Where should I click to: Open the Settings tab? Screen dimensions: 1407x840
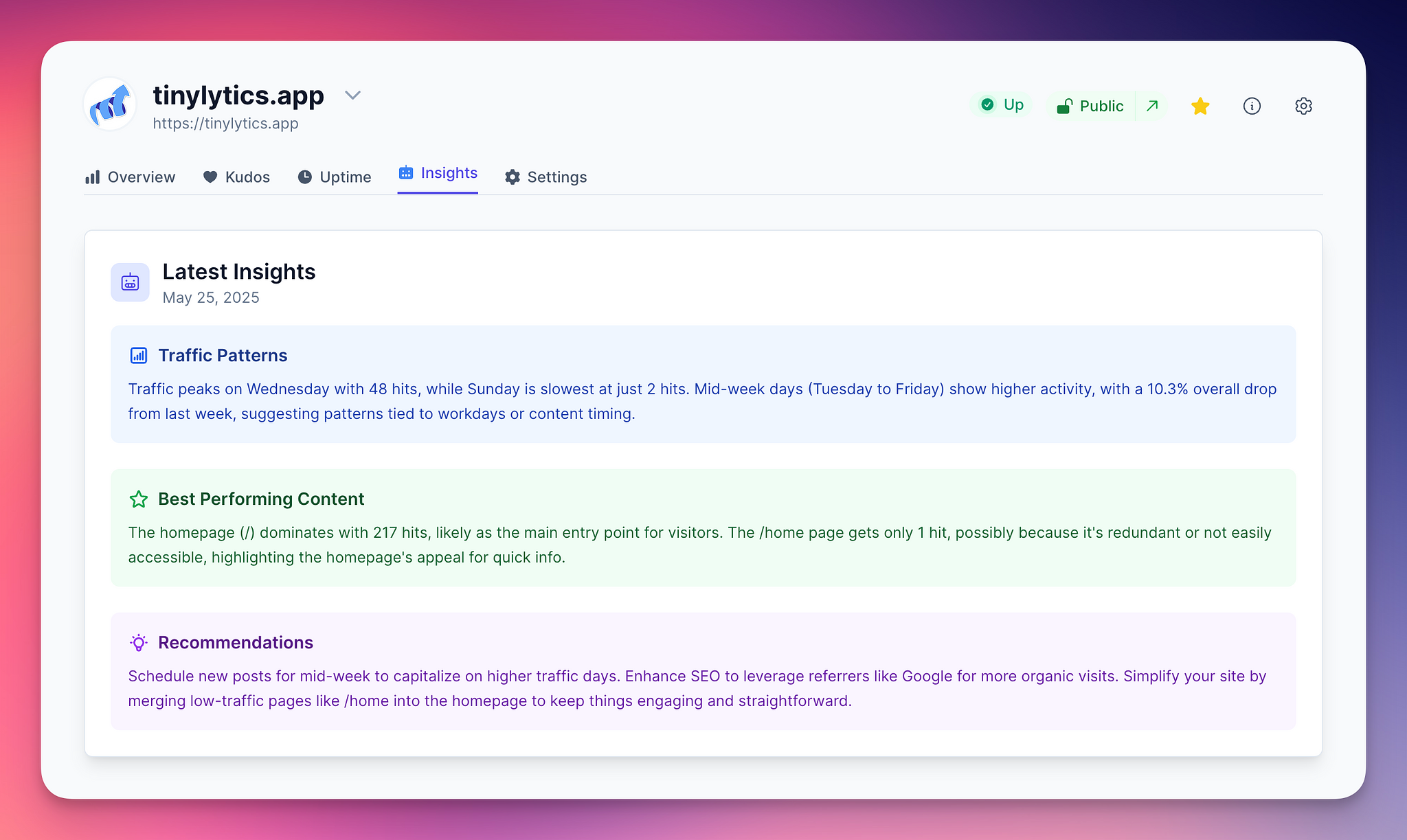[x=545, y=177]
